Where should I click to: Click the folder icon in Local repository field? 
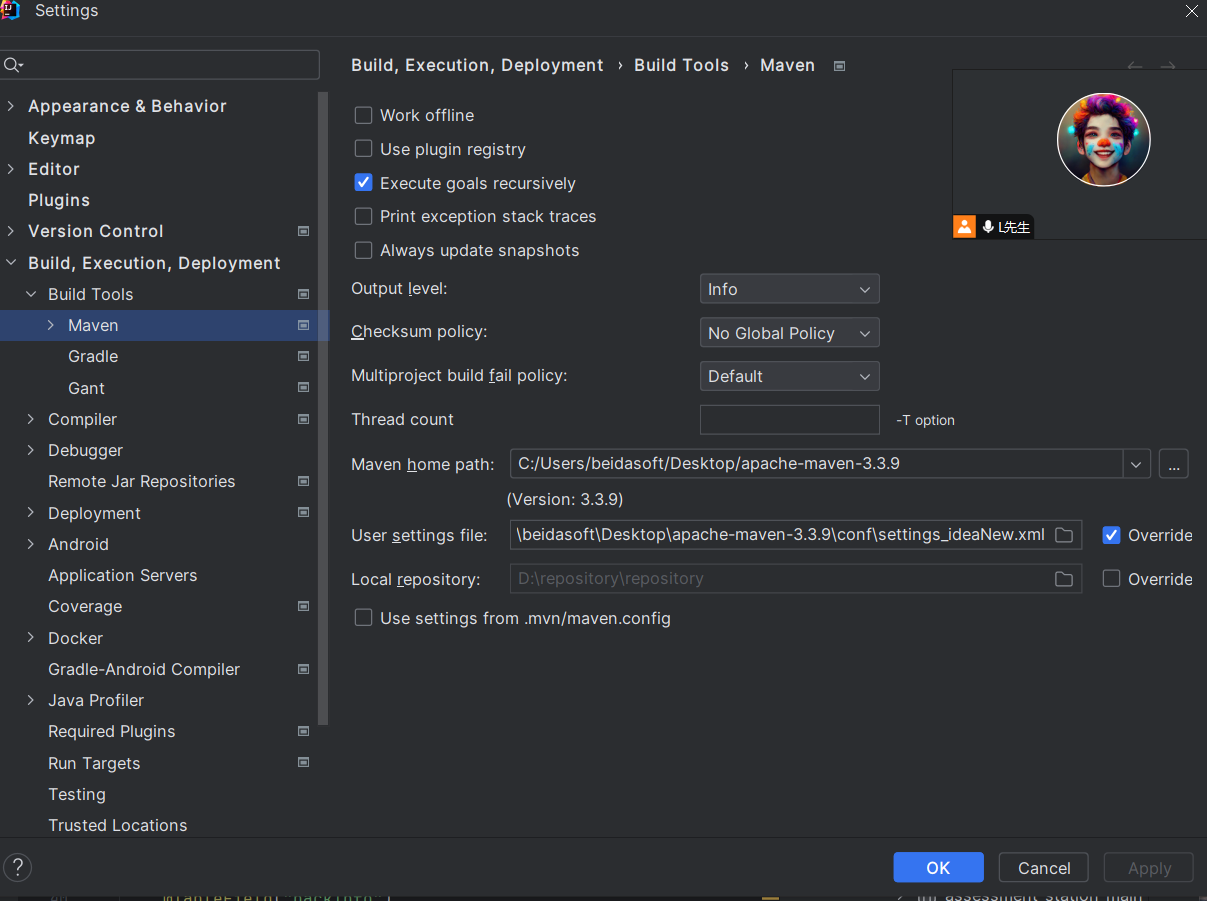point(1064,579)
